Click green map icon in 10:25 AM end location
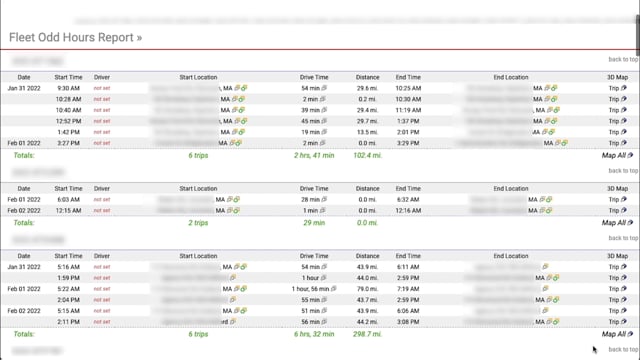This screenshot has width=640, height=360. click(x=554, y=88)
